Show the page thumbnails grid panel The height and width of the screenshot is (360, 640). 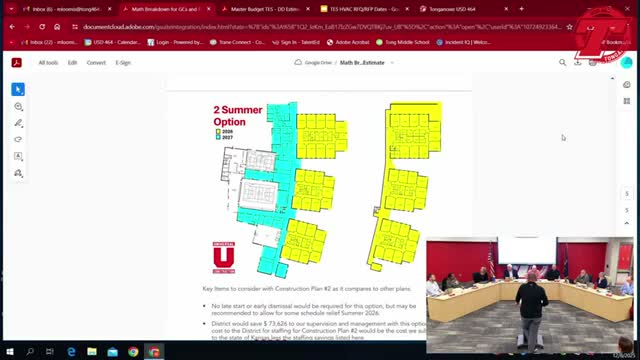[x=627, y=101]
